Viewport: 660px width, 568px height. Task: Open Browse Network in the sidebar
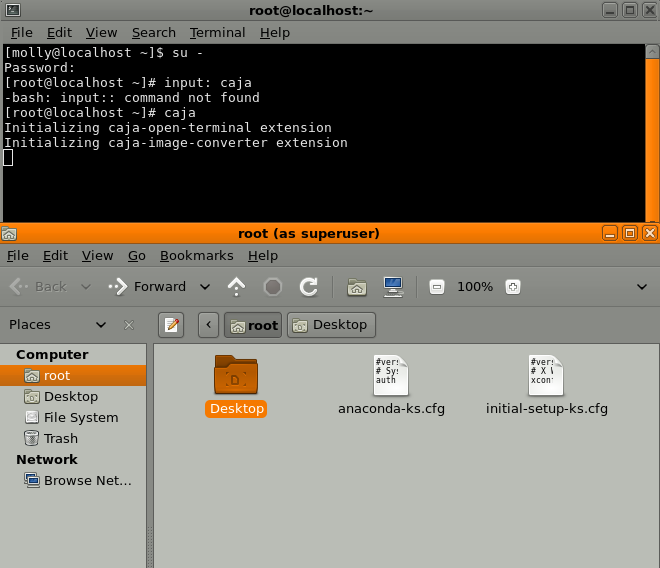(x=73, y=480)
